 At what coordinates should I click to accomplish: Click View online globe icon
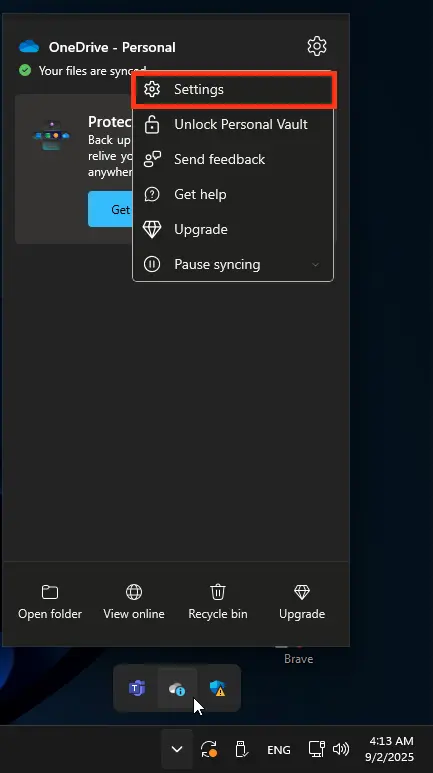point(134,591)
